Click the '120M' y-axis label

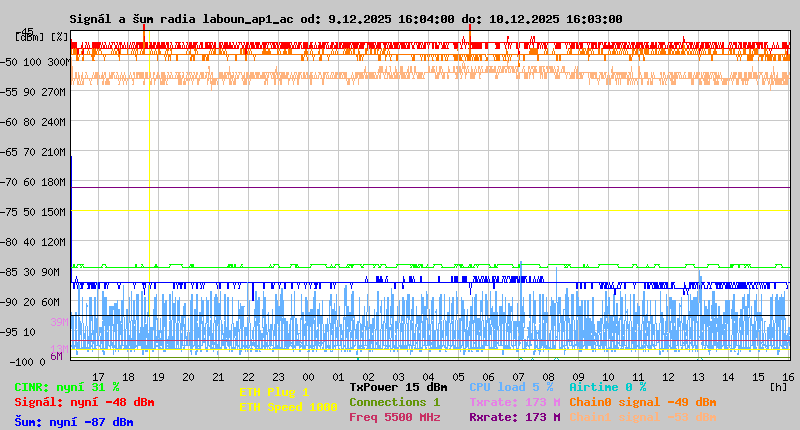[56, 242]
